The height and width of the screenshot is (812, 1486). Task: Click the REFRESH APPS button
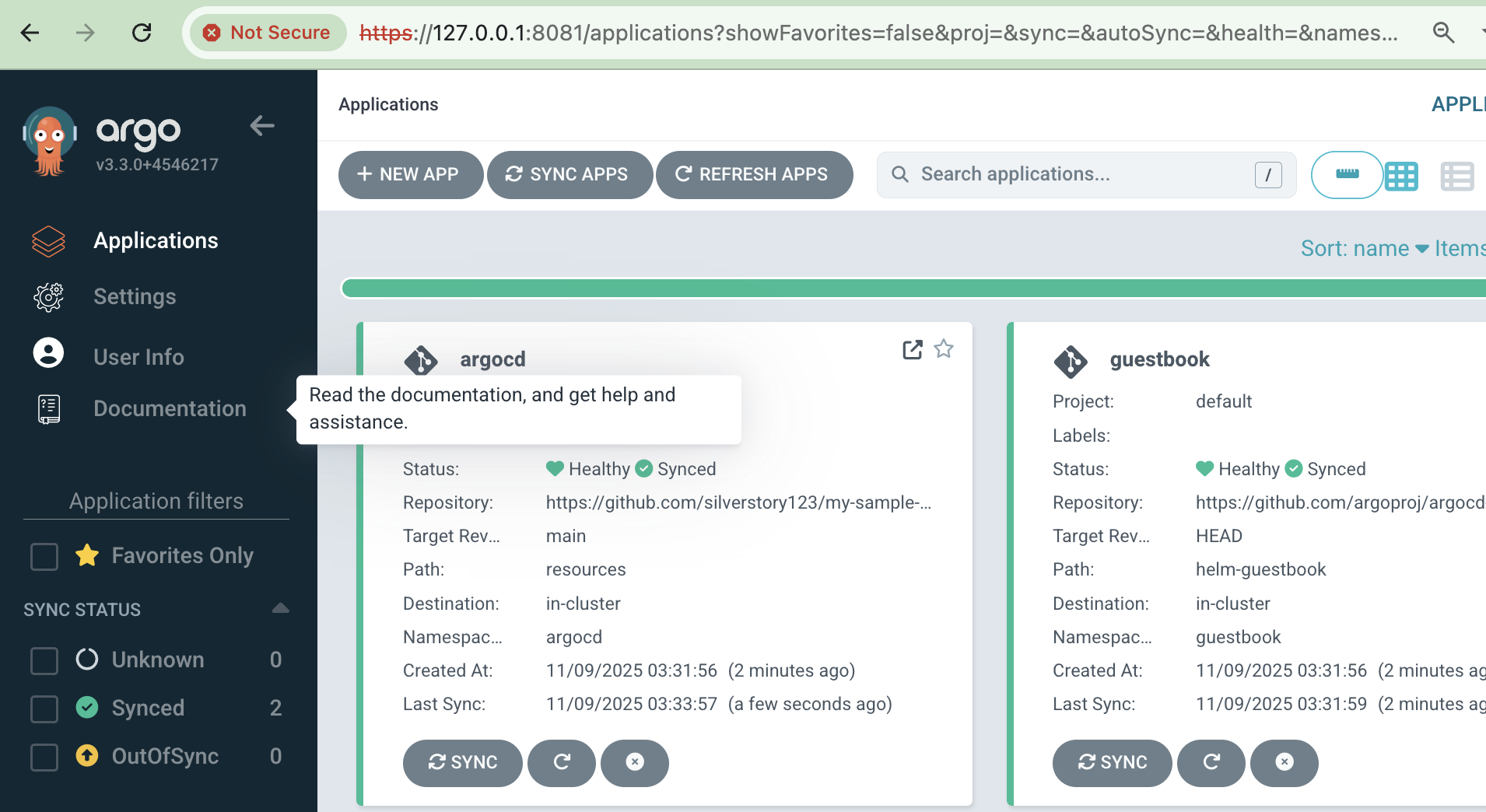(754, 174)
